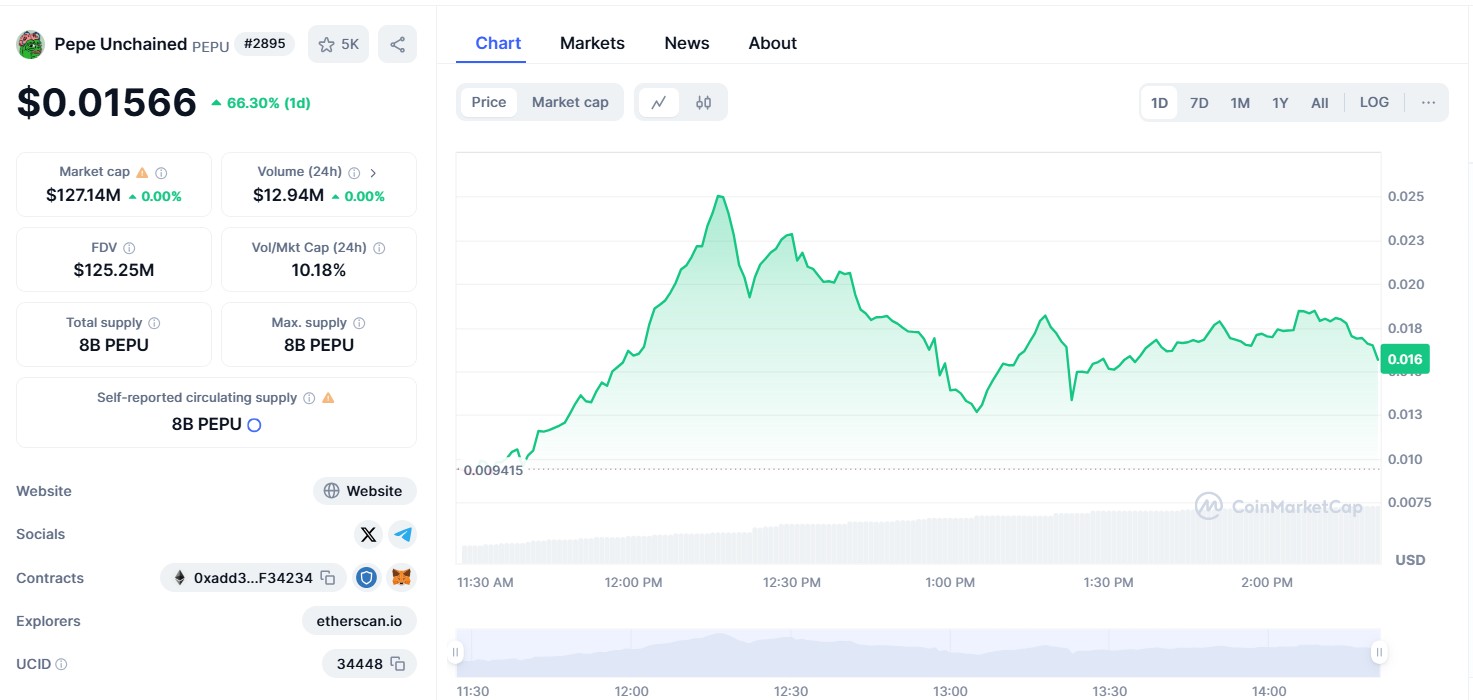Expand Volume (24h) details chevron
This screenshot has width=1473, height=700.
[x=373, y=173]
